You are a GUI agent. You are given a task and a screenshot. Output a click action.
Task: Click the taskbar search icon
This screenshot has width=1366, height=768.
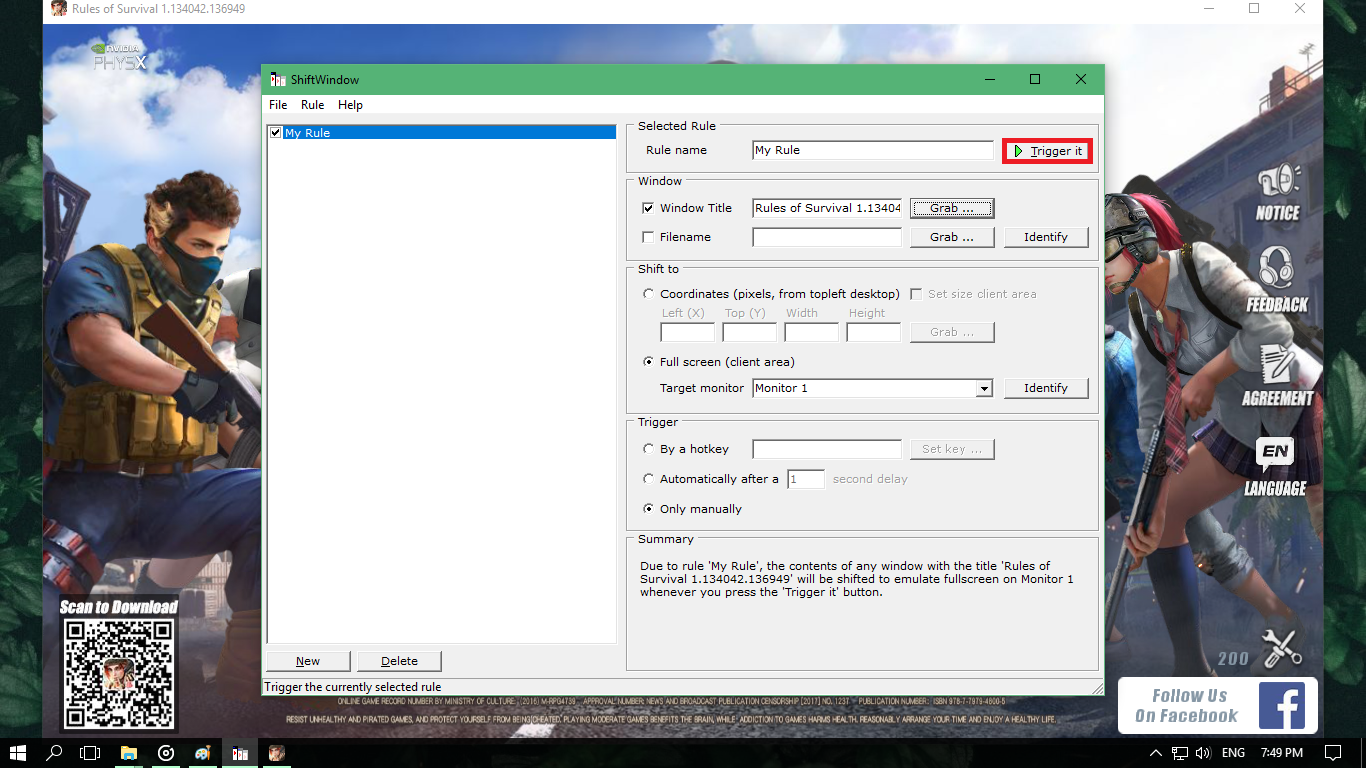pos(55,753)
